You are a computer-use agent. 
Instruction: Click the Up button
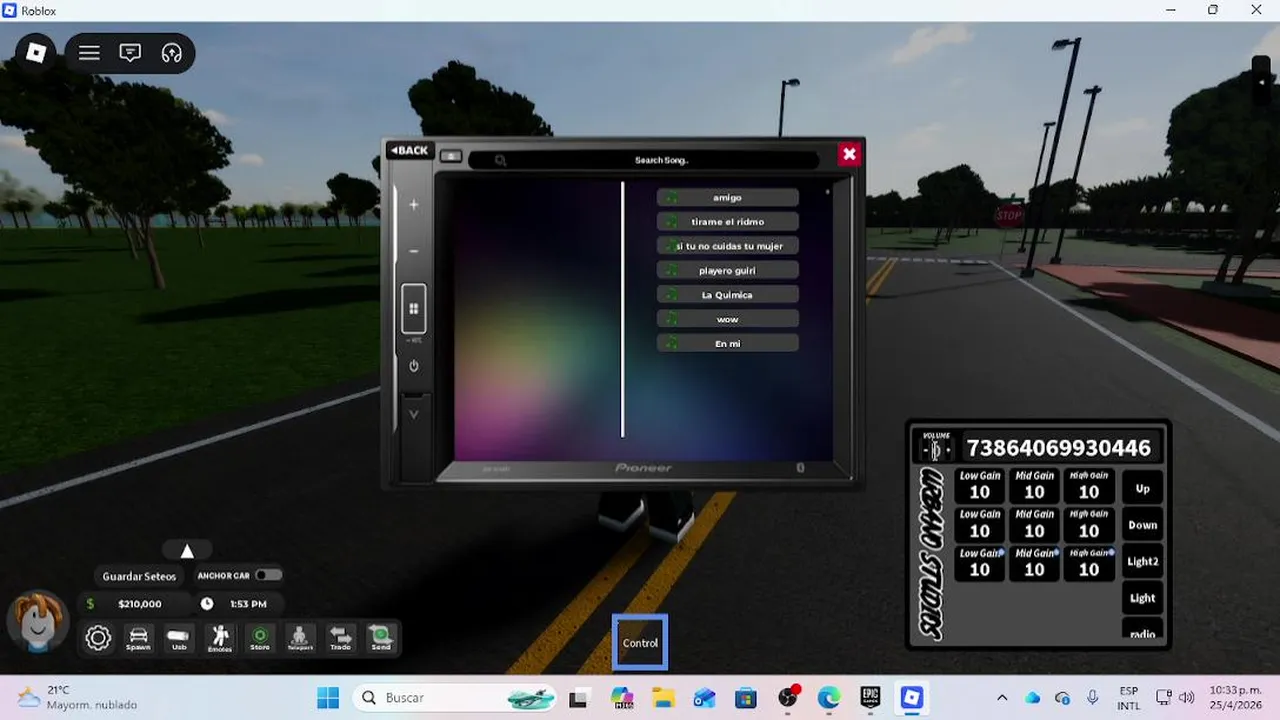tap(1143, 489)
